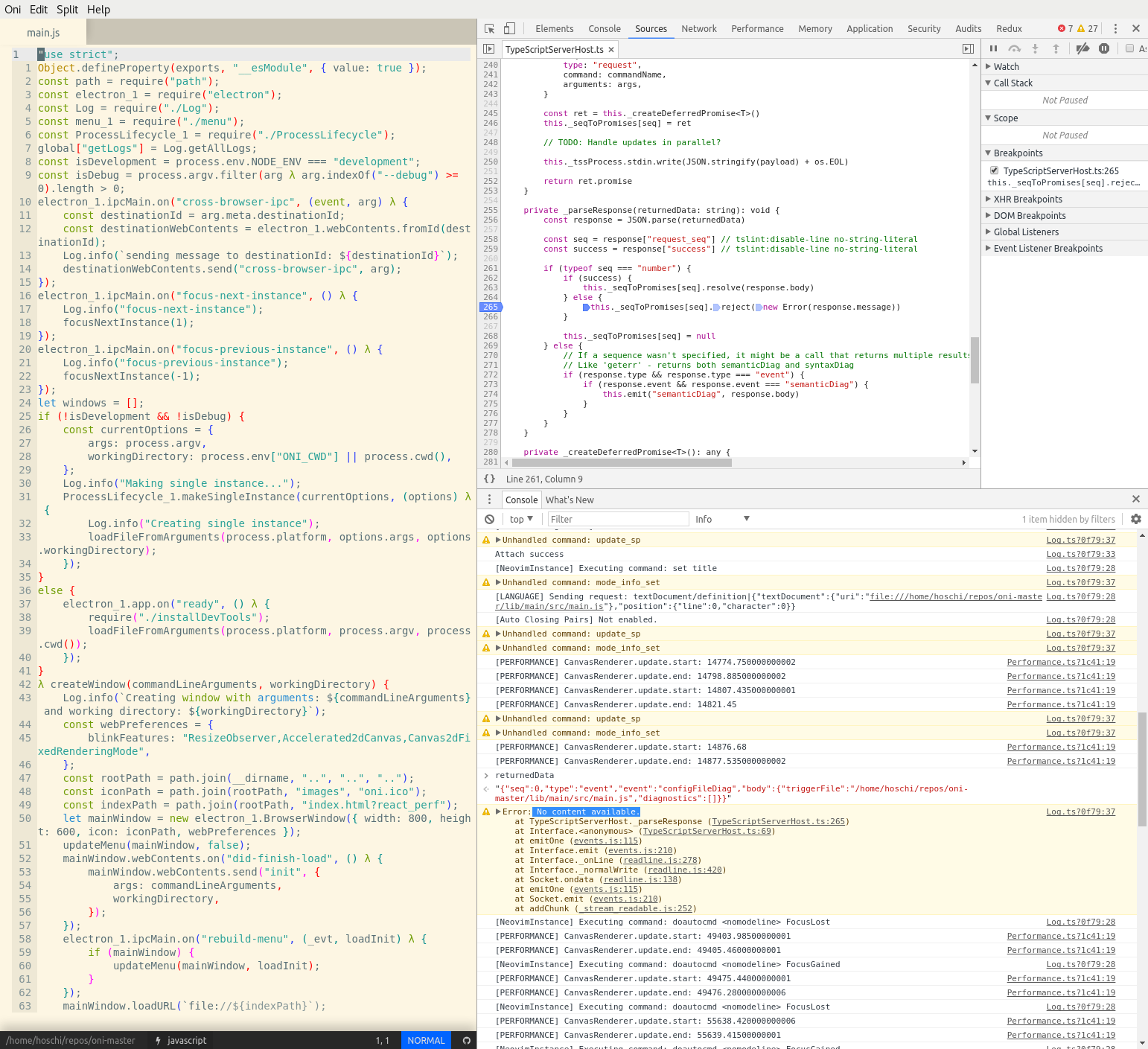This screenshot has width=1148, height=1049.
Task: Step out of current function
Action: pos(1056,48)
